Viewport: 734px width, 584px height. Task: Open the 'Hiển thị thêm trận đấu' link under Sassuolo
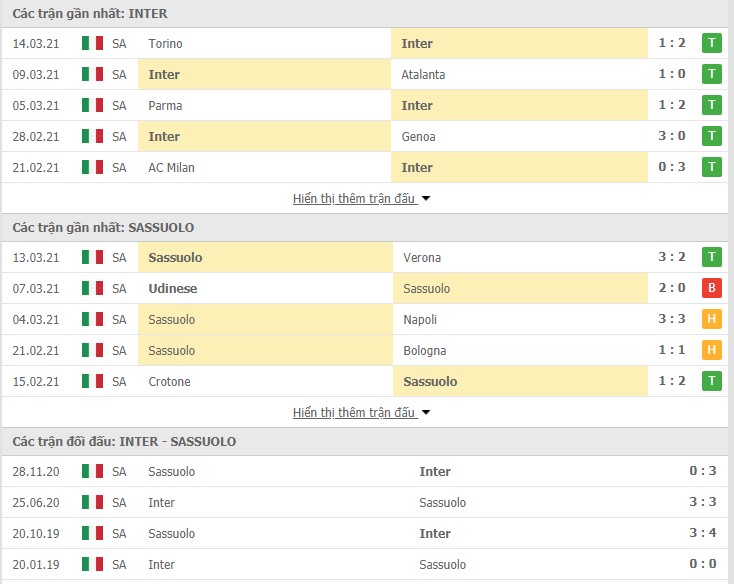coord(354,413)
